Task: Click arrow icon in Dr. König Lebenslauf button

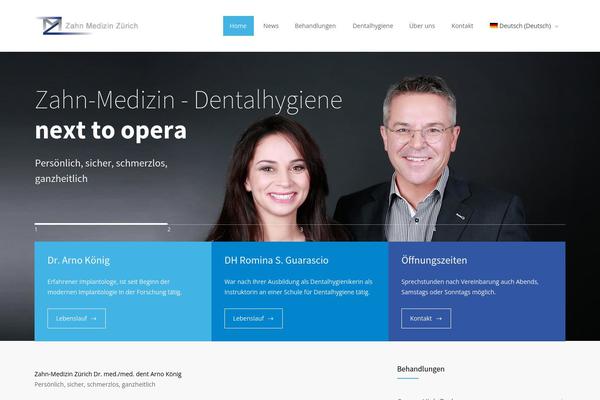Action: point(93,318)
